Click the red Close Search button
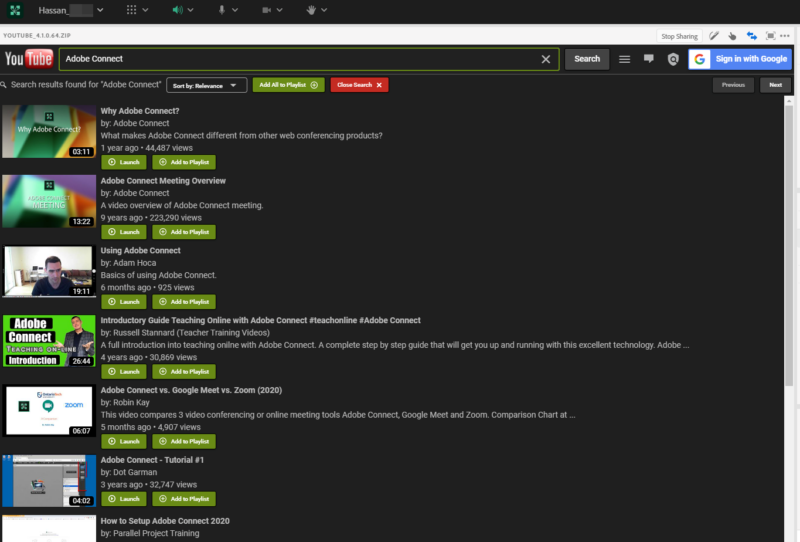 [x=359, y=85]
